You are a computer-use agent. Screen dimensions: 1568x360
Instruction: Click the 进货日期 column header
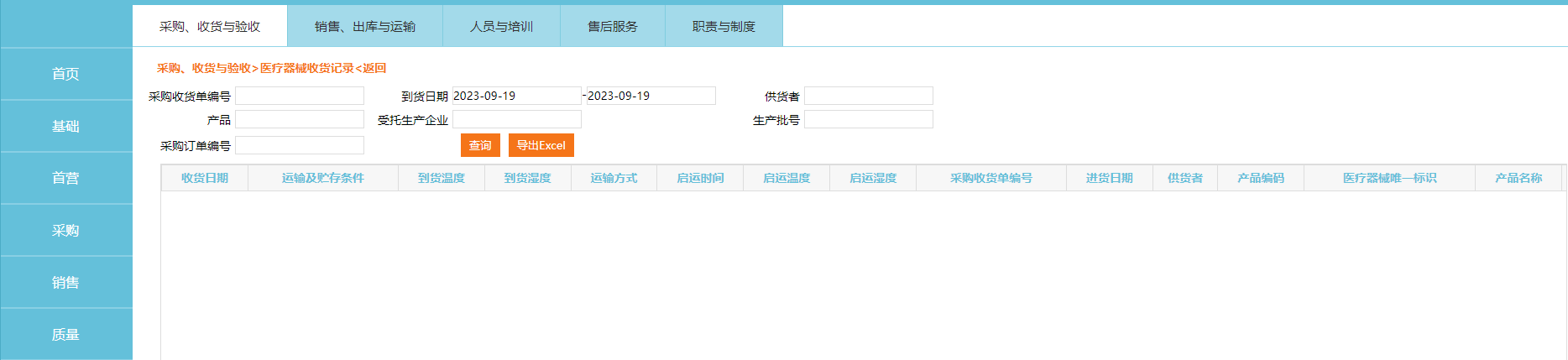(1109, 178)
